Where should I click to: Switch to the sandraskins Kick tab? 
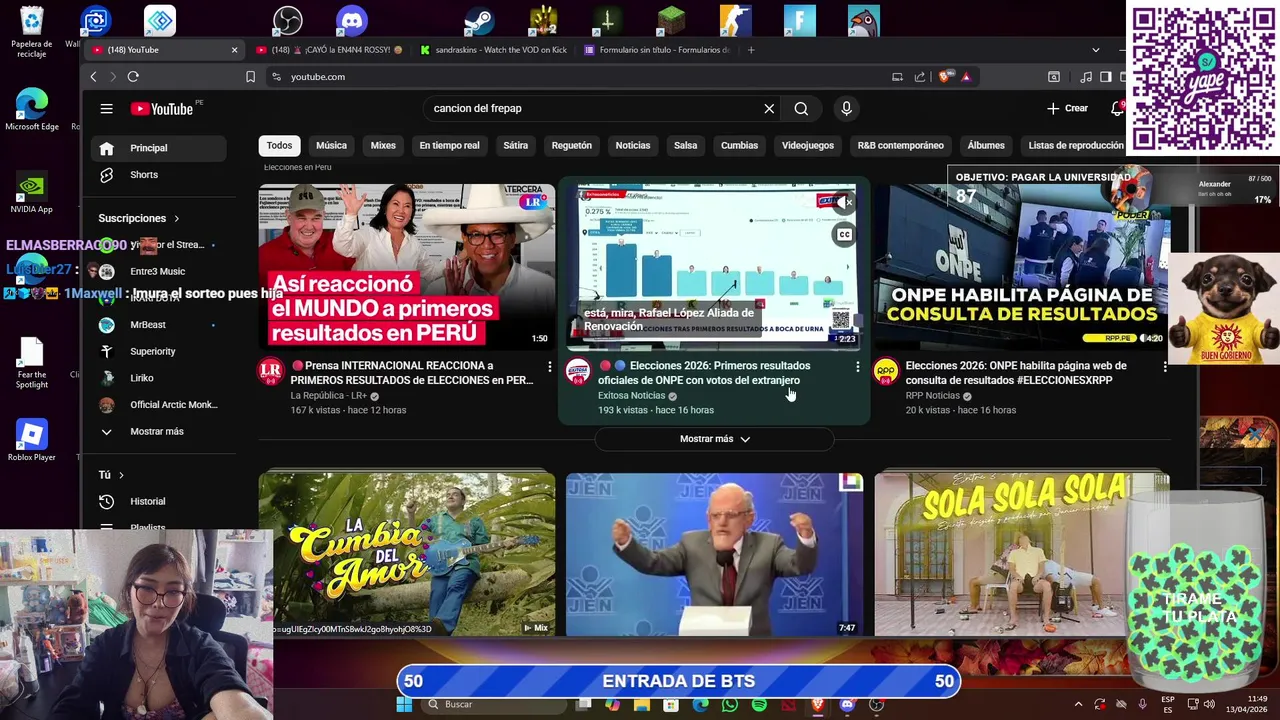493,50
